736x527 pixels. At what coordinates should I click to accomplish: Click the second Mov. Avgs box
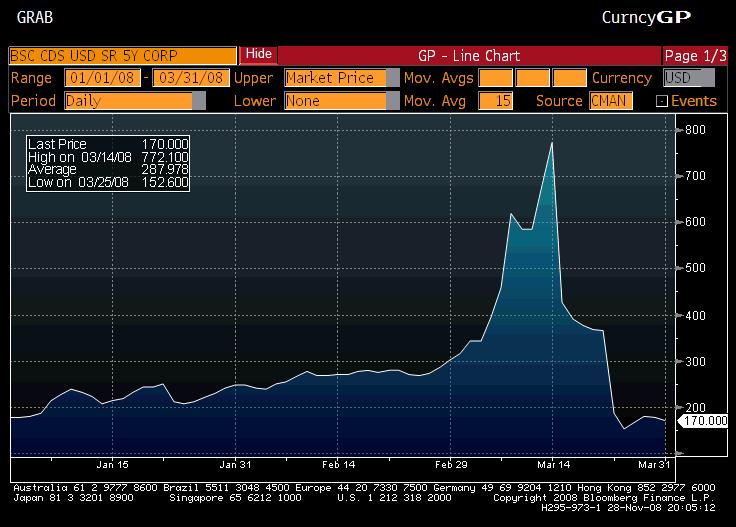(x=532, y=78)
